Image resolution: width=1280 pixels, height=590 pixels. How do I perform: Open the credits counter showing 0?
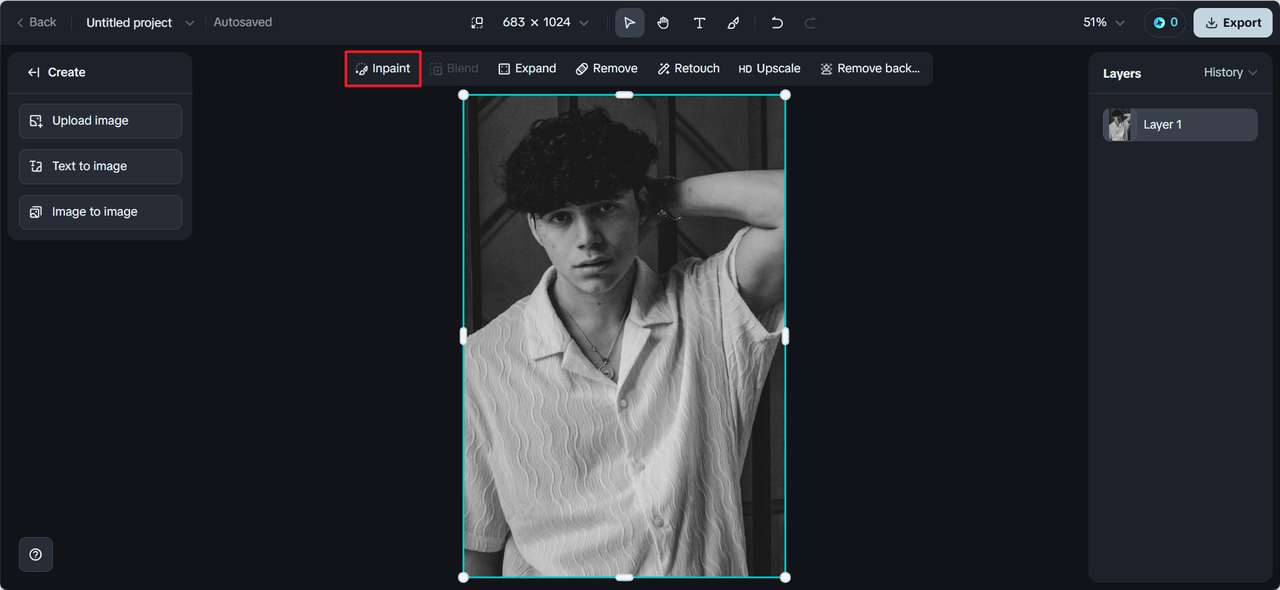pyautogui.click(x=1165, y=22)
